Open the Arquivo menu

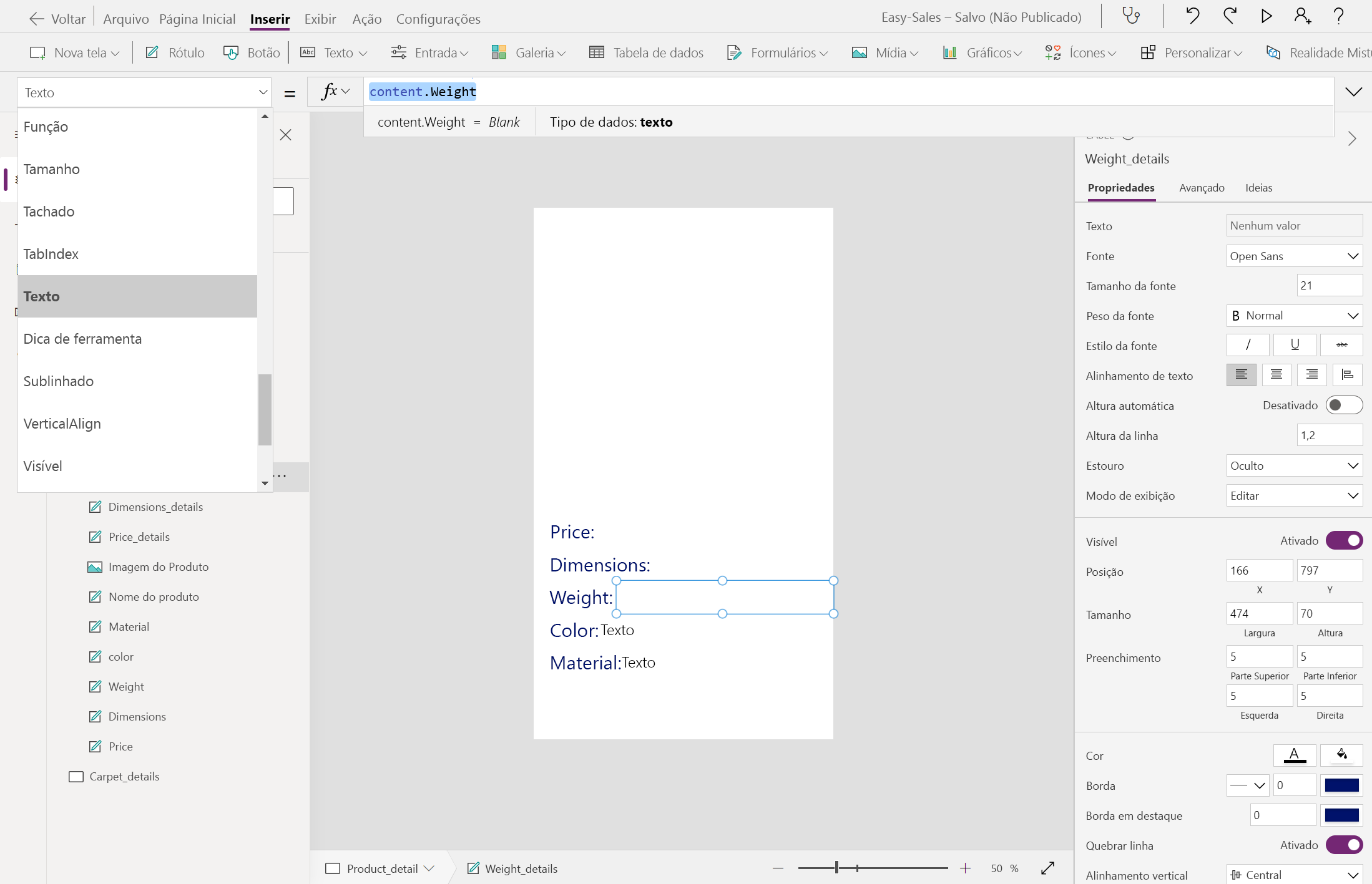click(126, 19)
